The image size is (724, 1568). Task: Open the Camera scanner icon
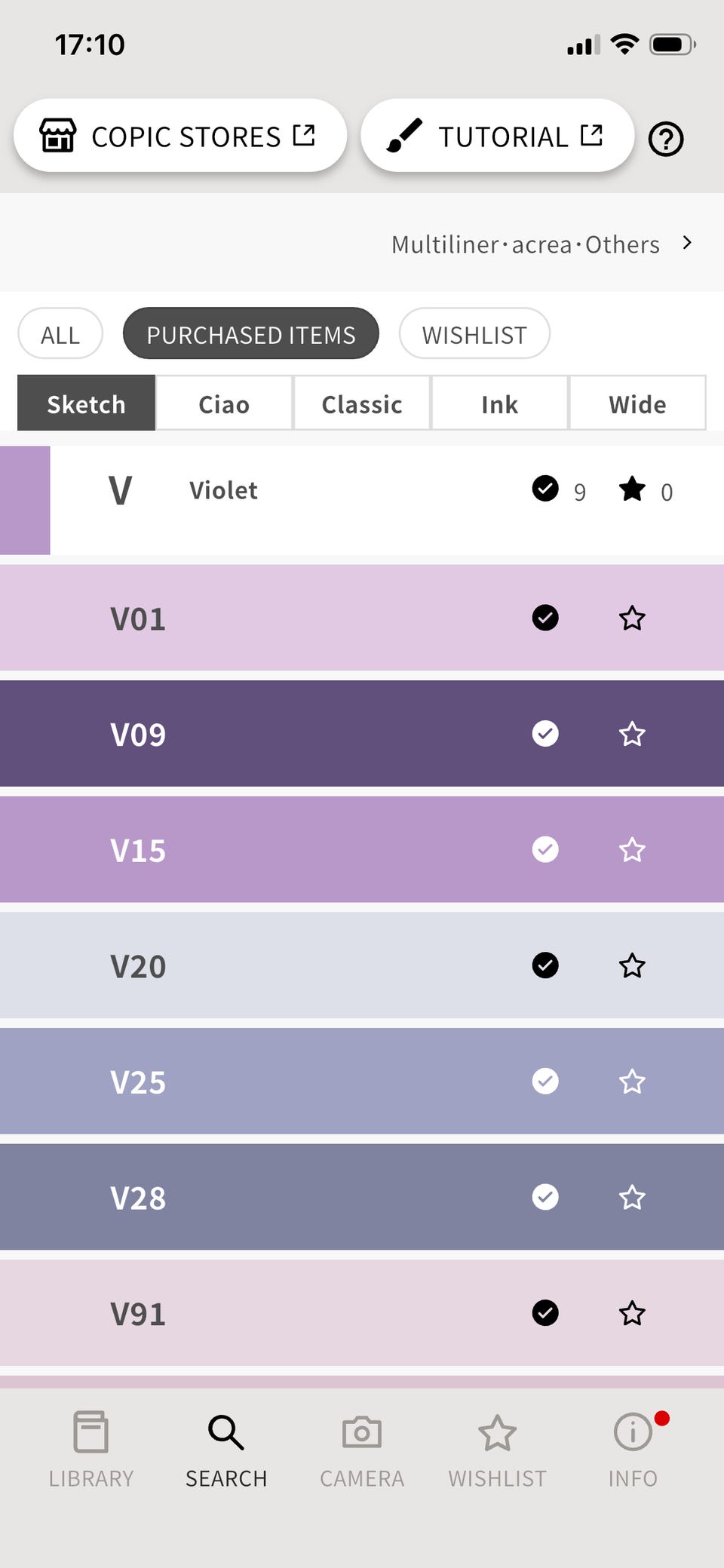(362, 1431)
